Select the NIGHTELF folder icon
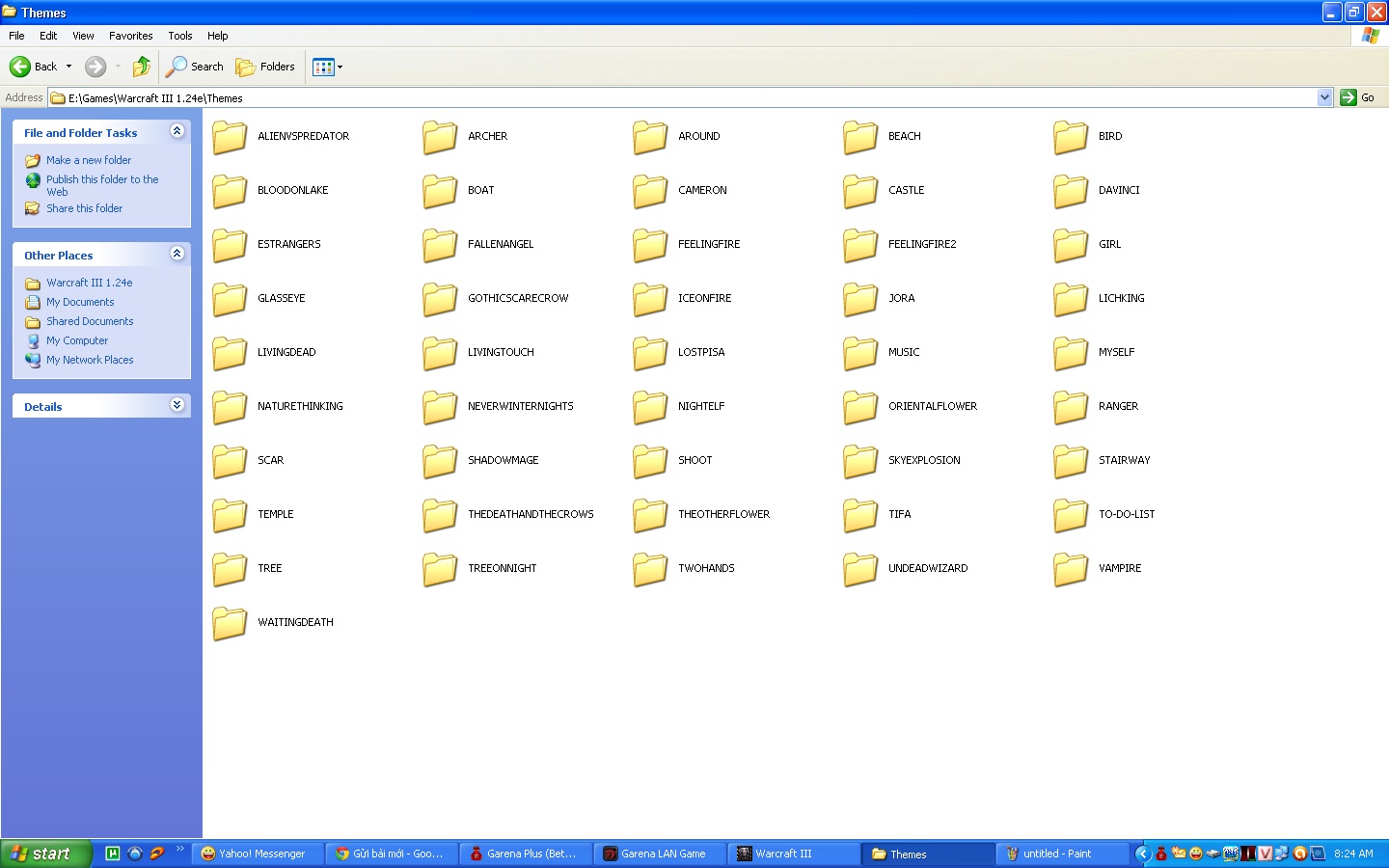Viewport: 1389px width, 868px height. coord(650,407)
